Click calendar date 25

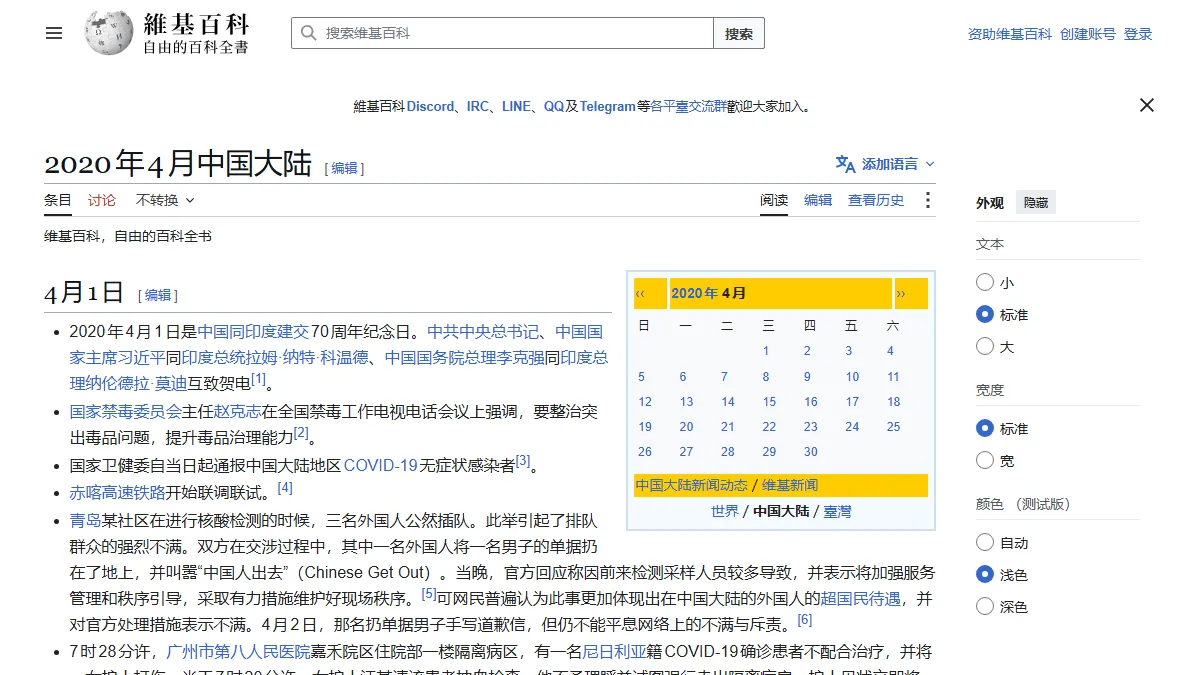click(x=894, y=427)
